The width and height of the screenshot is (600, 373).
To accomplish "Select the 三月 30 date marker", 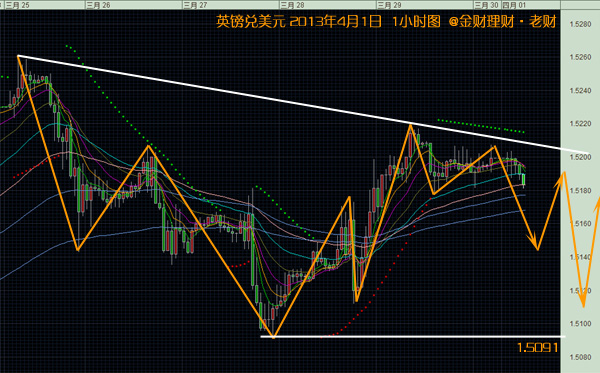I will [486, 5].
